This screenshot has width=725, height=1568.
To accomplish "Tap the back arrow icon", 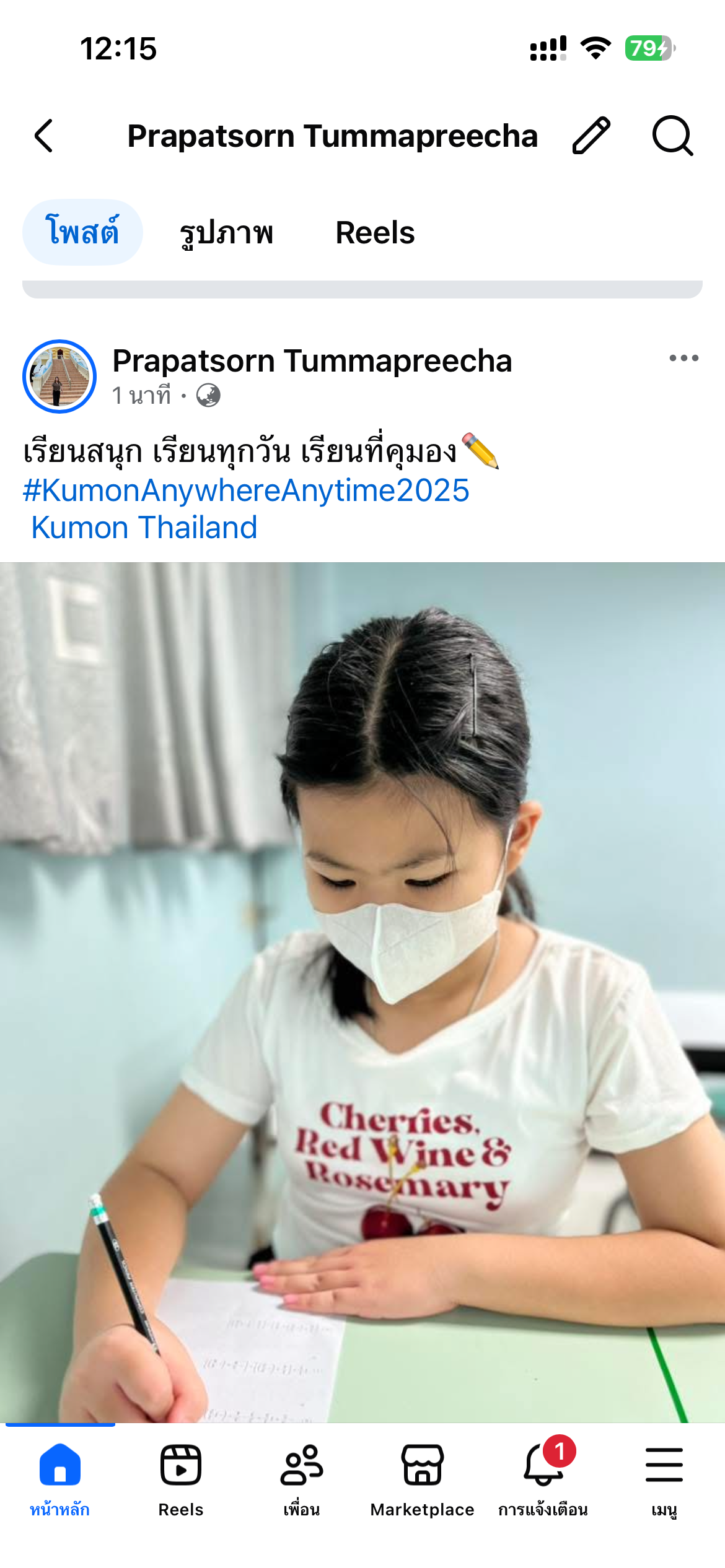I will (43, 136).
